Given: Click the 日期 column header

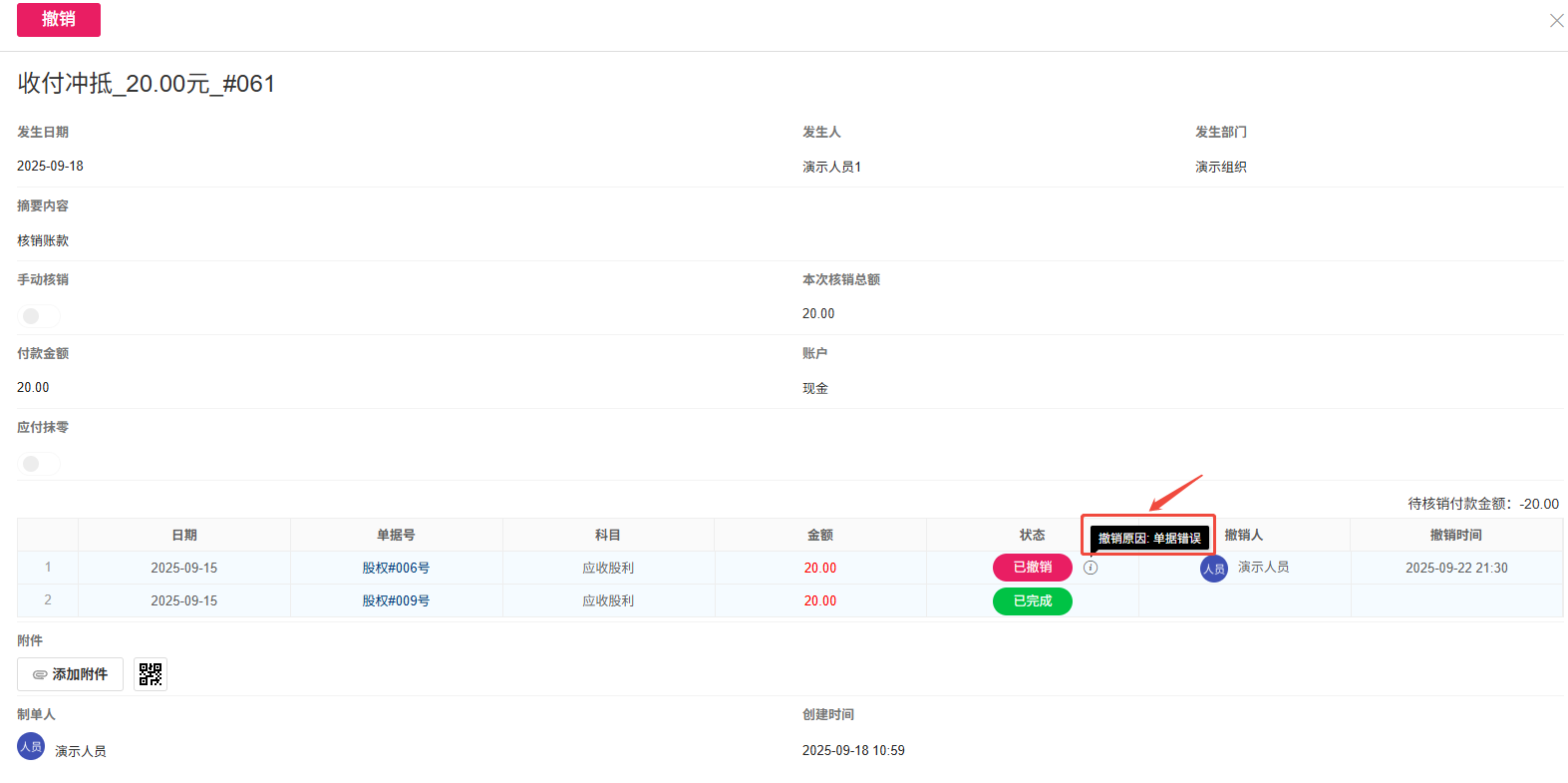Looking at the screenshot, I should tap(184, 536).
